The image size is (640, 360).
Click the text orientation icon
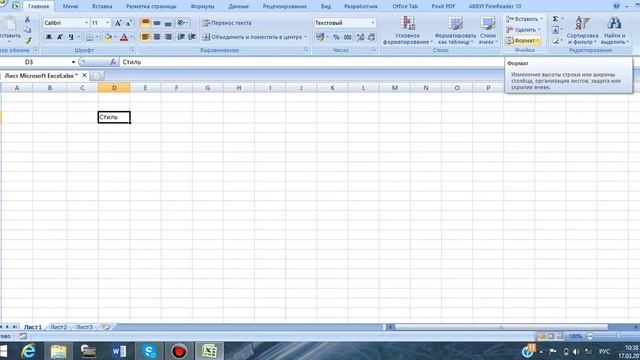pyautogui.click(x=181, y=23)
